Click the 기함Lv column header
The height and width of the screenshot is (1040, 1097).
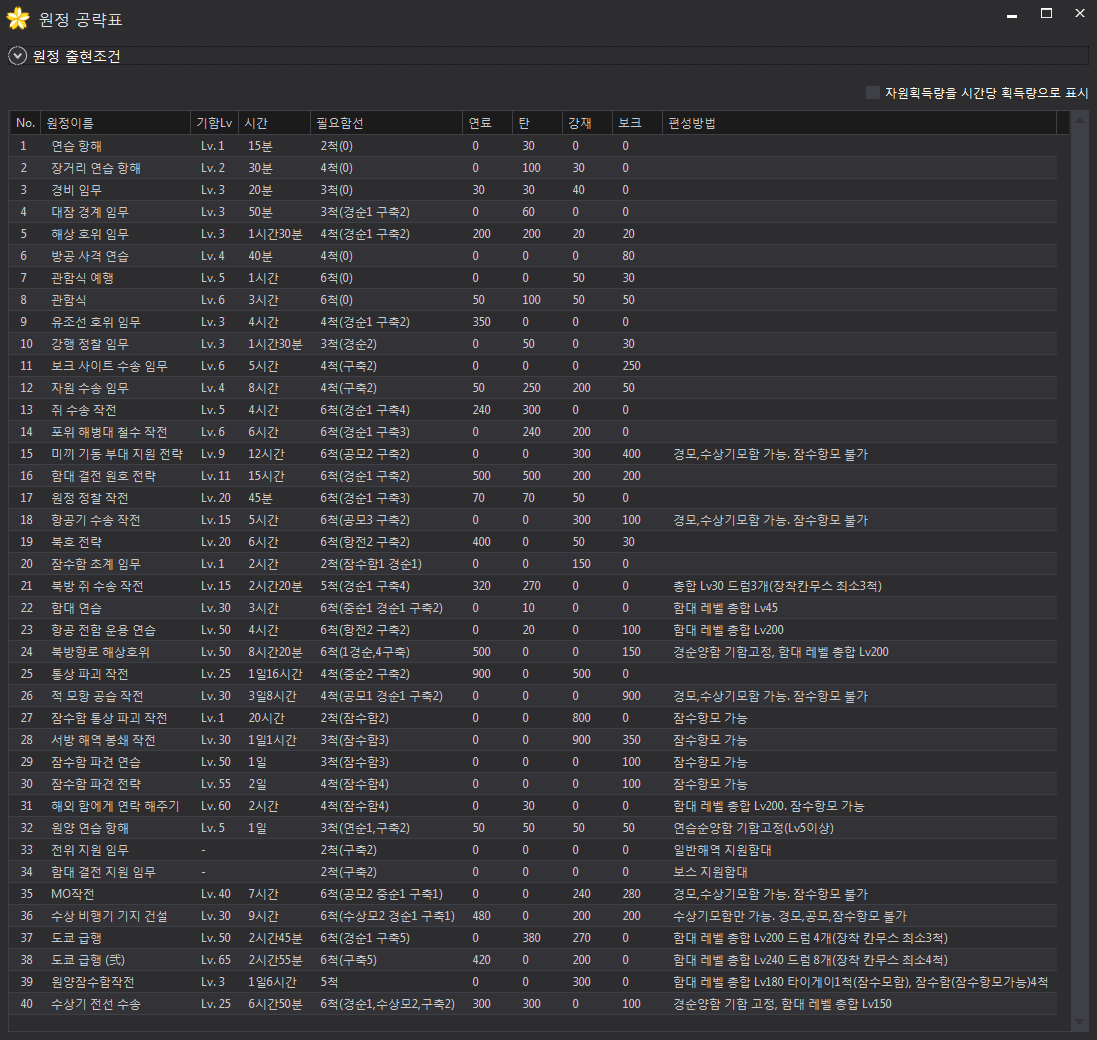click(x=215, y=123)
